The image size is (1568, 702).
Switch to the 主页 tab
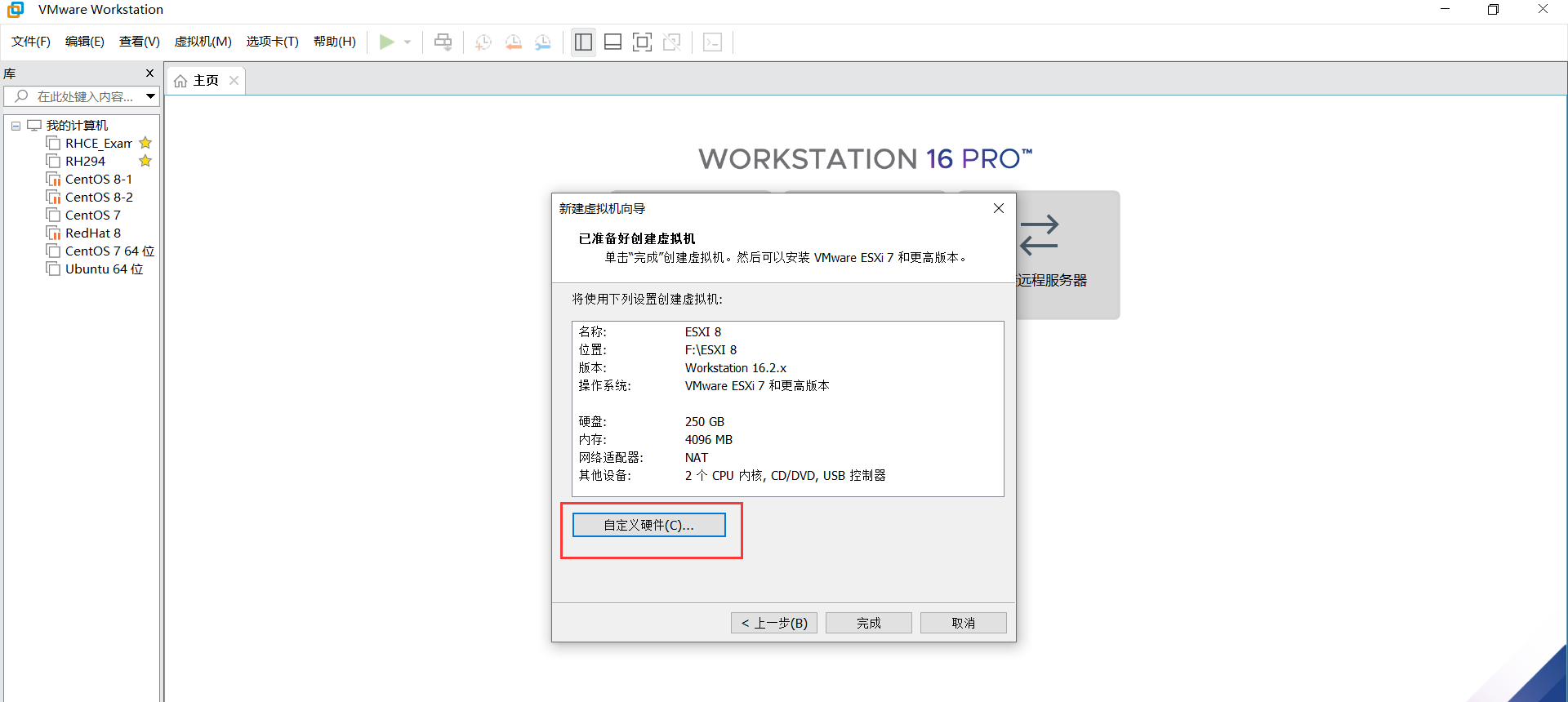tap(206, 81)
